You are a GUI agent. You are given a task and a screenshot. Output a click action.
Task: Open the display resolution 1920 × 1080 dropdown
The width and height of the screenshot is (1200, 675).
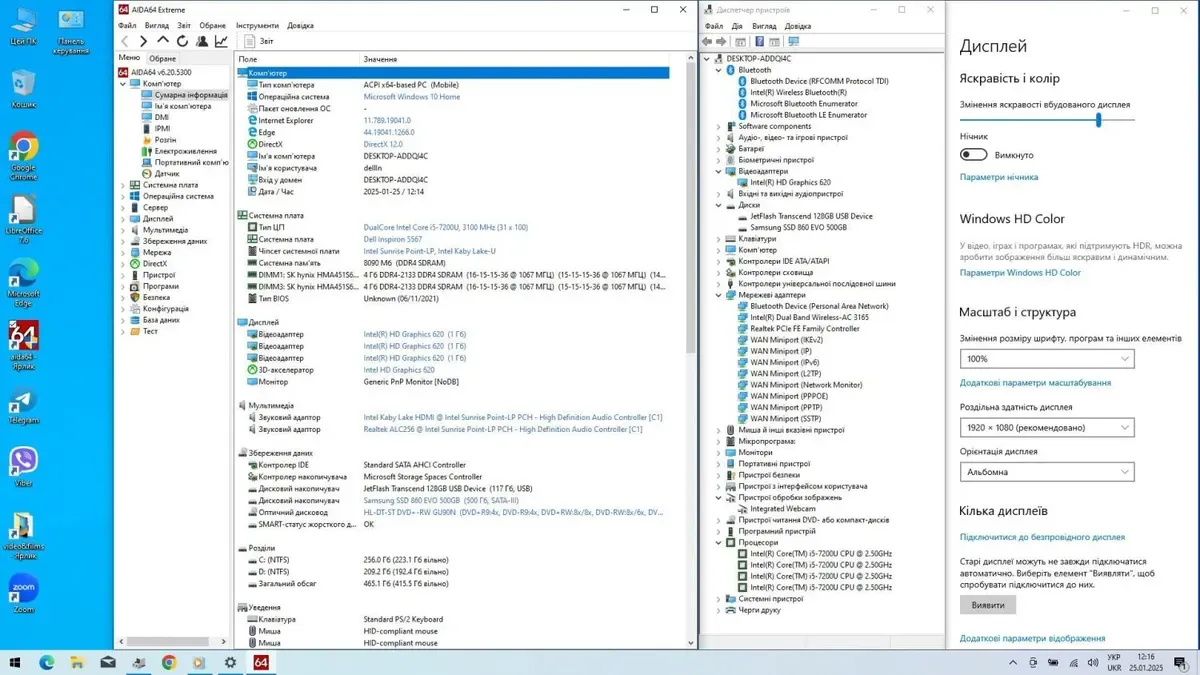click(1046, 427)
